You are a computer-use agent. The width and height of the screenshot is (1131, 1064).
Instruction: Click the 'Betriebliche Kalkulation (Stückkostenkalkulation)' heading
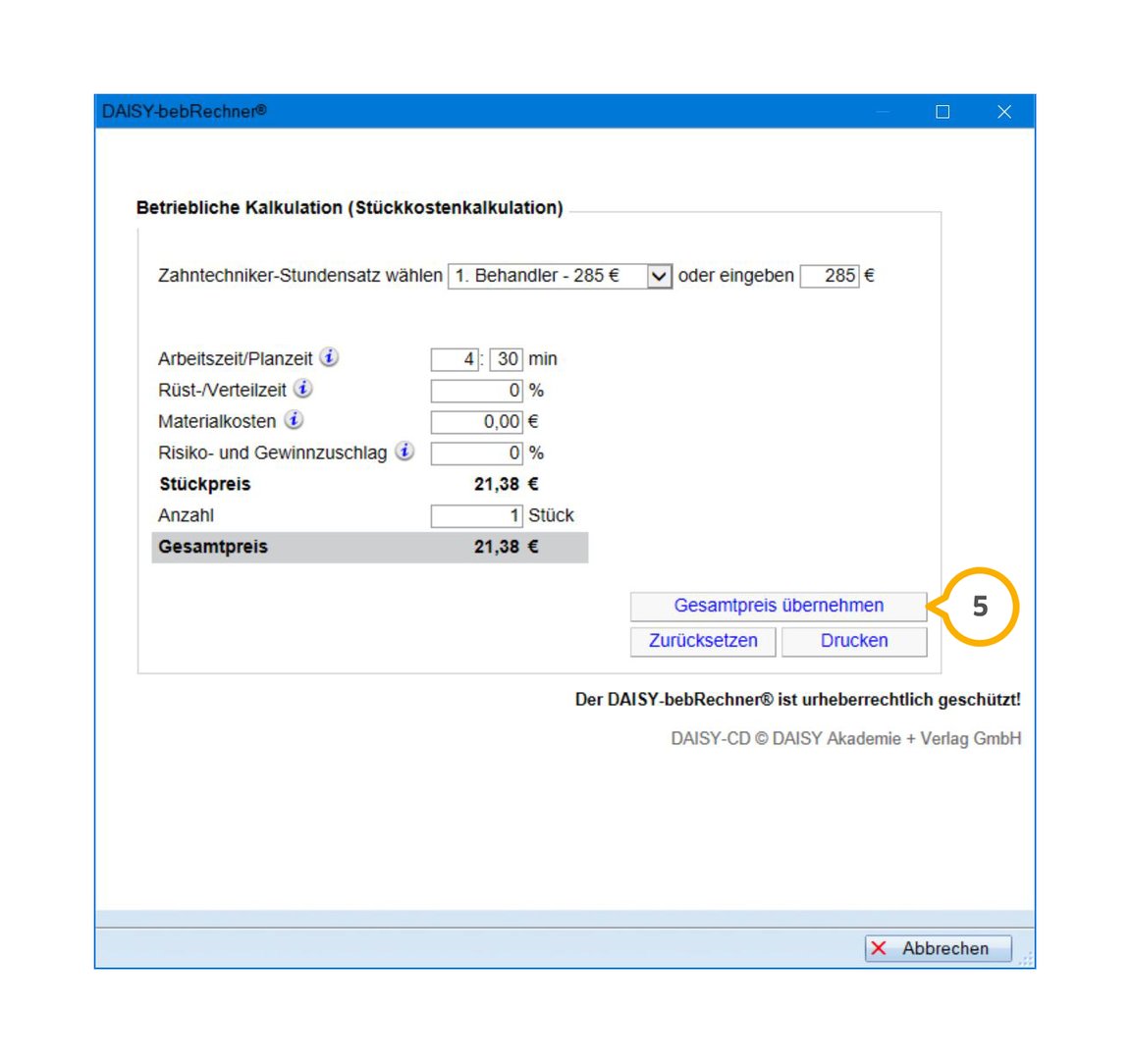pyautogui.click(x=350, y=208)
